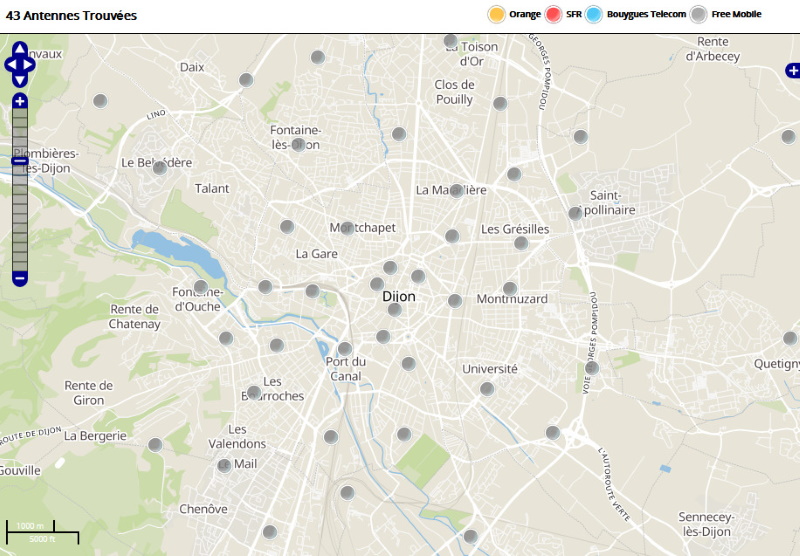Toggle the Free Mobile operator filter
This screenshot has height=556, width=800.
(699, 14)
